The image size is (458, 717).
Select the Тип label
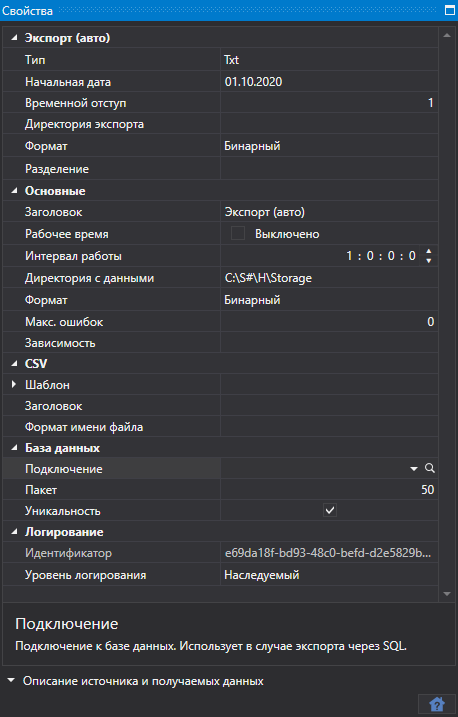tap(35, 60)
